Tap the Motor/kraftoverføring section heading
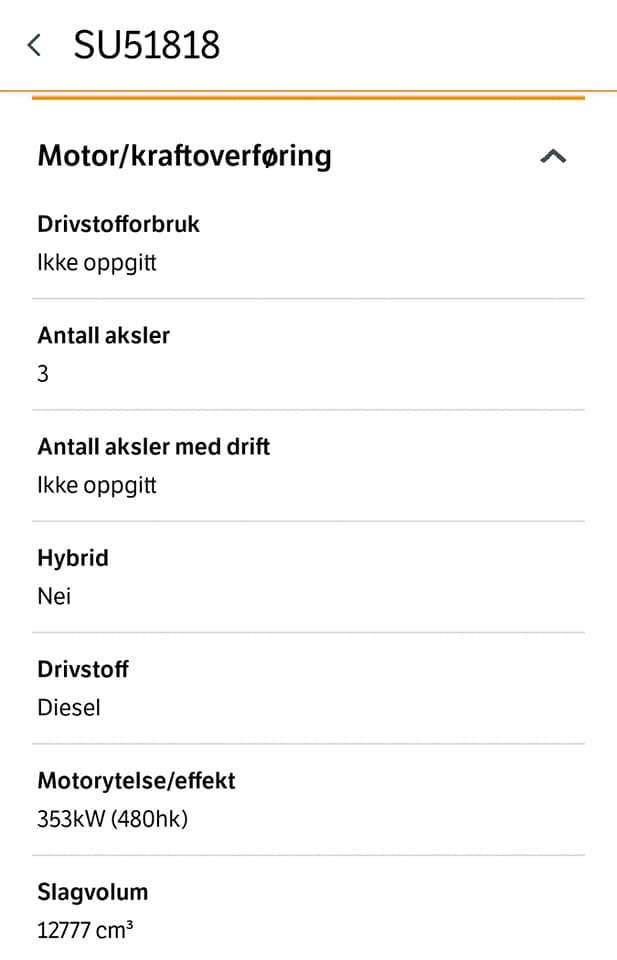The width and height of the screenshot is (617, 960). pyautogui.click(x=184, y=156)
